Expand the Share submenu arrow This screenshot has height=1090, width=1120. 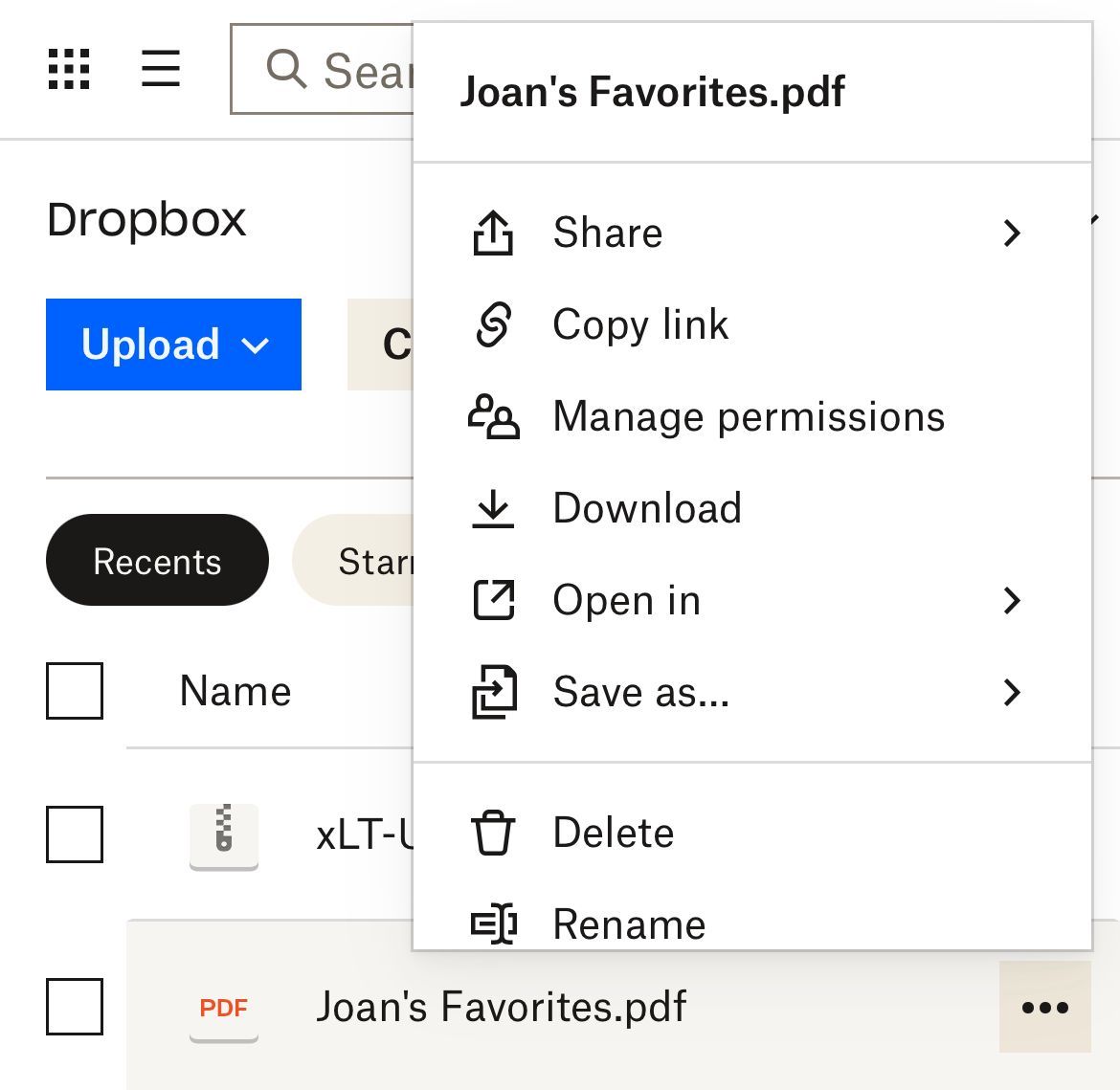coord(1012,233)
